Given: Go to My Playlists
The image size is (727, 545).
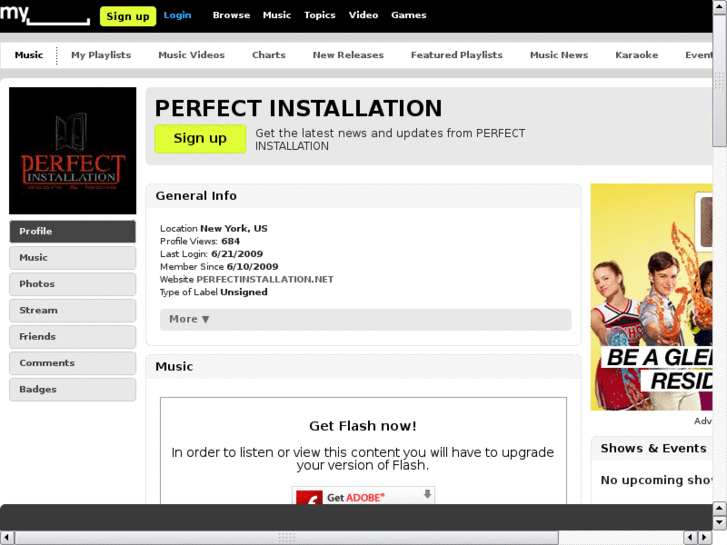Looking at the screenshot, I should pos(101,55).
